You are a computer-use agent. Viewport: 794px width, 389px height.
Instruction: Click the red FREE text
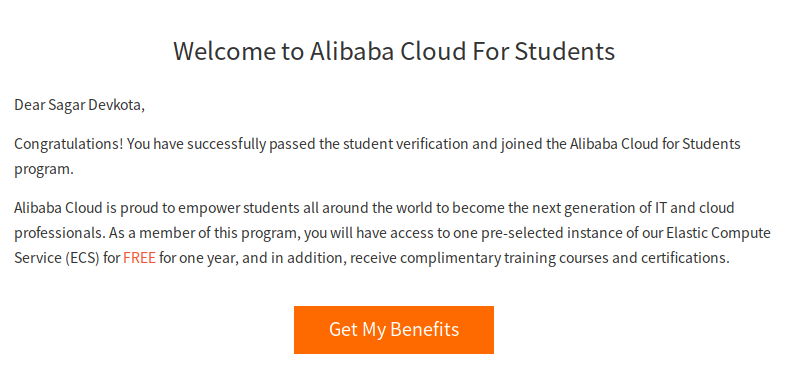click(139, 258)
